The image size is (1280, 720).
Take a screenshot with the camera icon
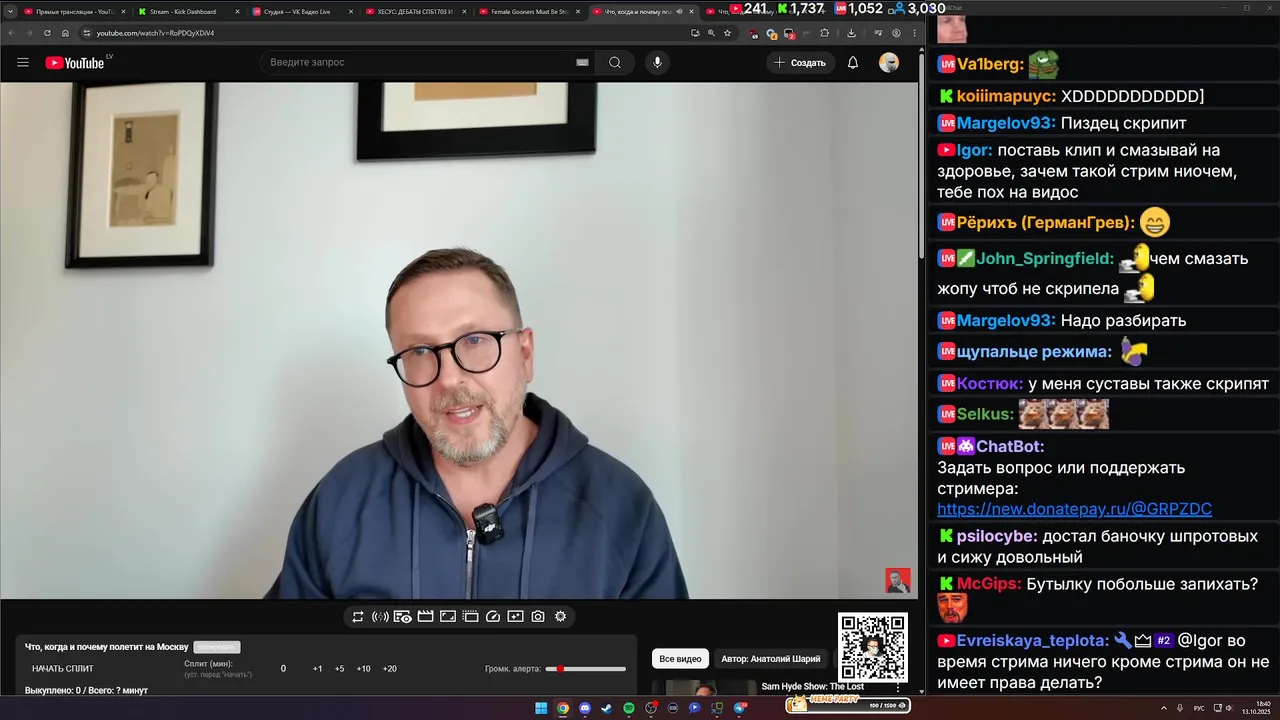click(x=538, y=617)
